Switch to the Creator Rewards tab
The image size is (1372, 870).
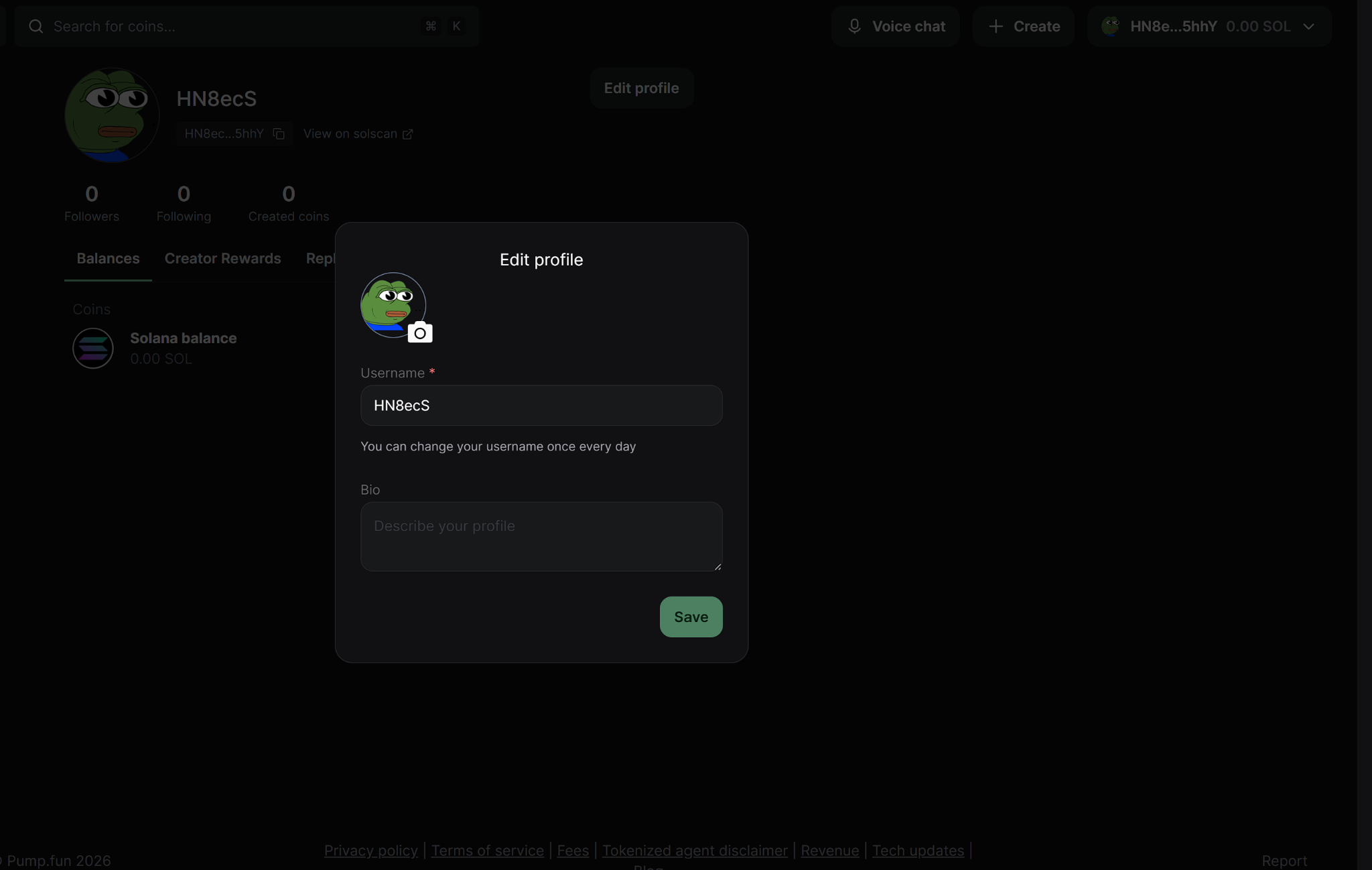(222, 259)
